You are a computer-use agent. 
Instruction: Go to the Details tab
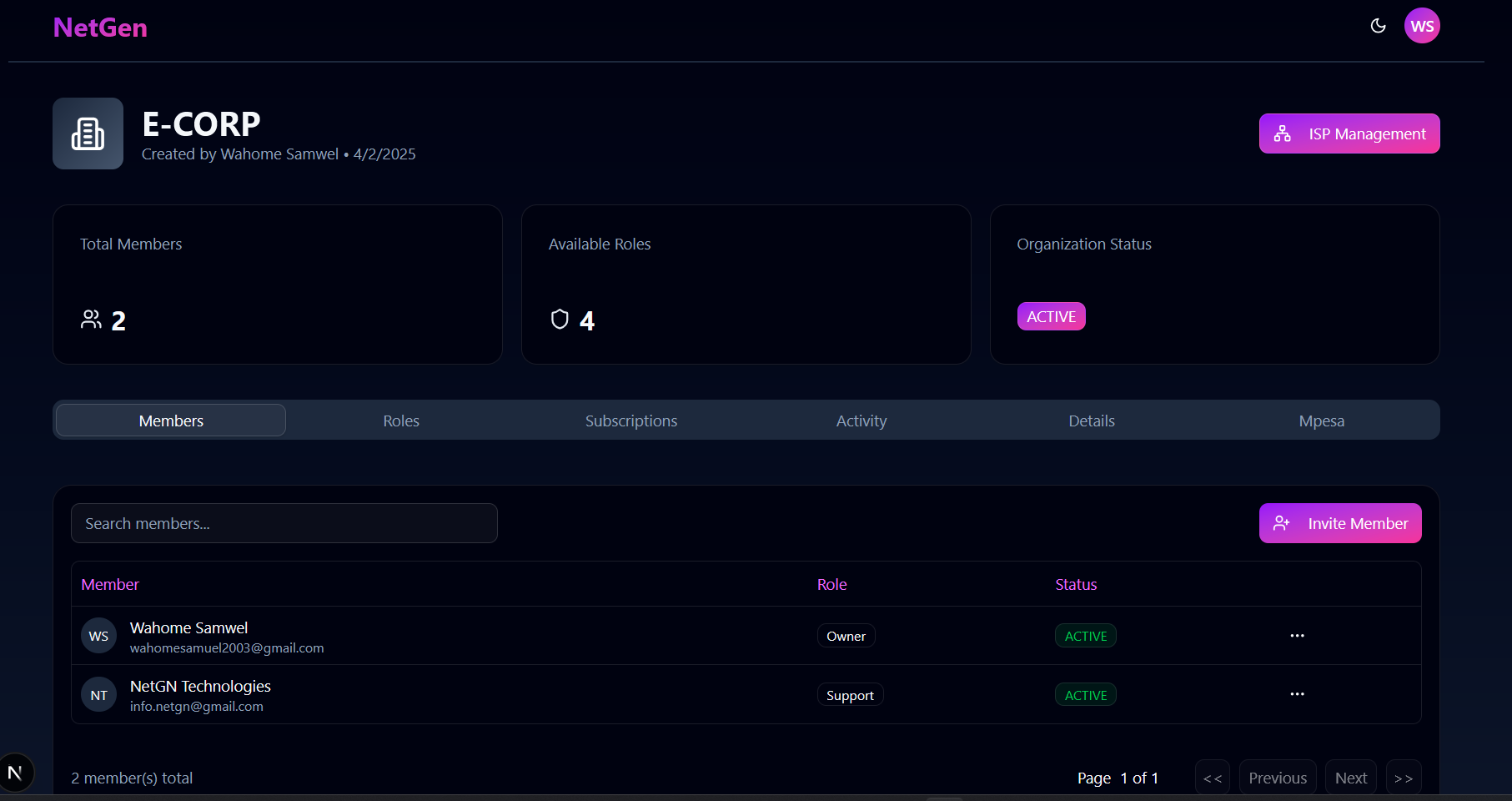[1091, 421]
